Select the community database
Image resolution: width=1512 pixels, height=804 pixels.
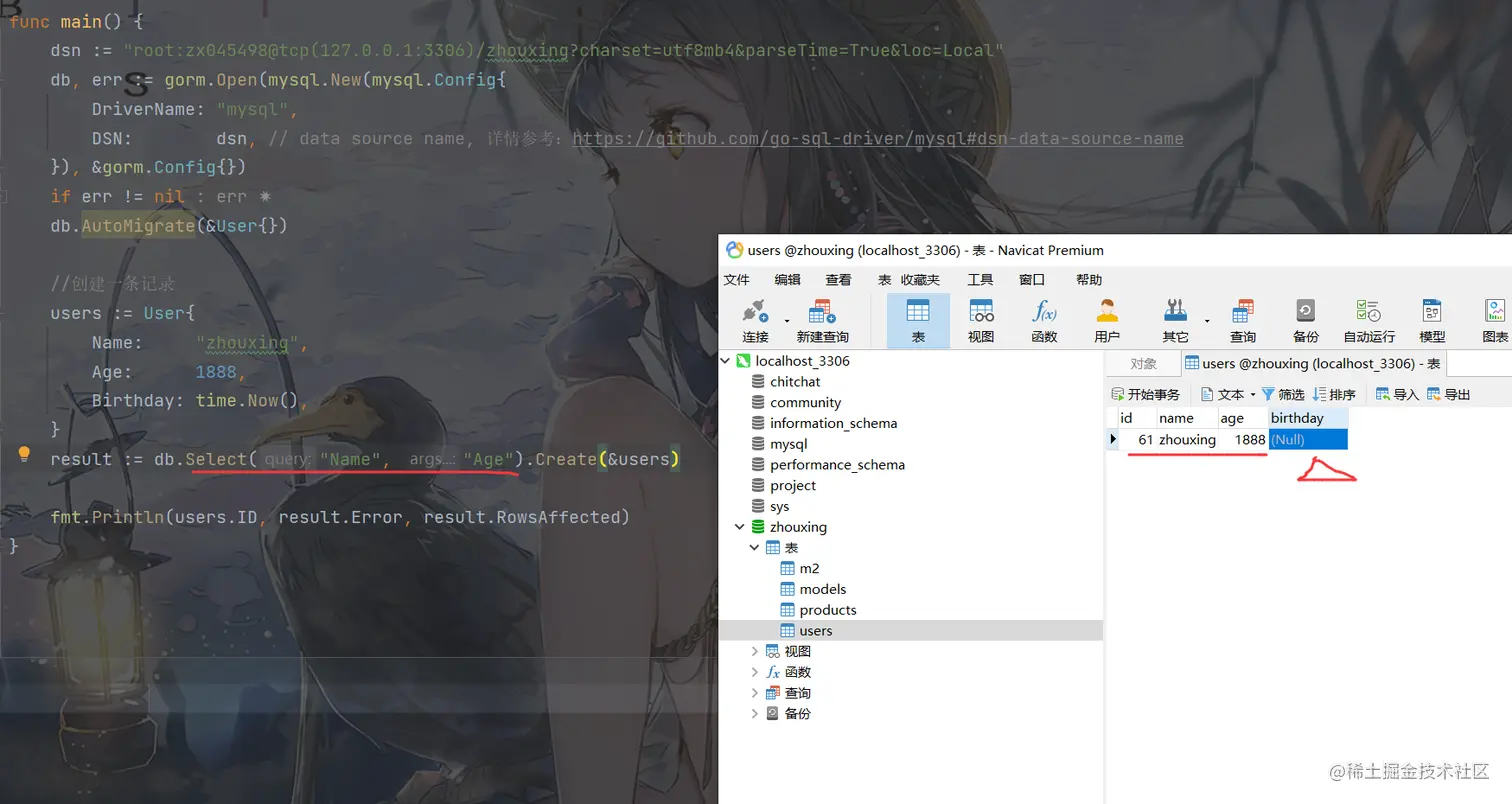click(x=805, y=402)
